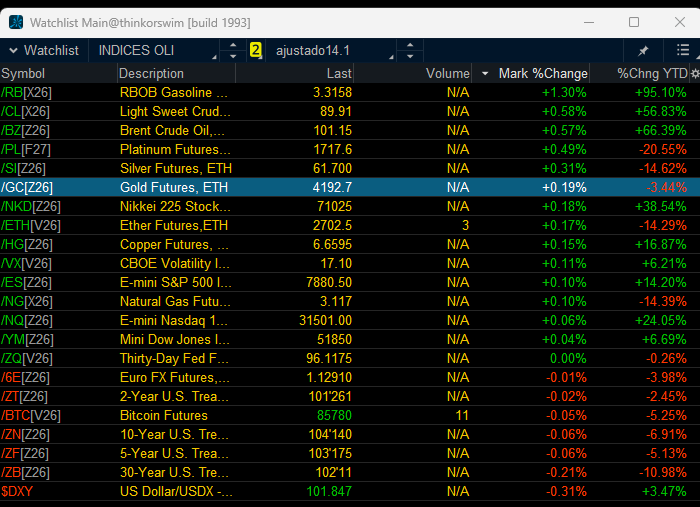700x507 pixels.
Task: Click Bitcoin last price 85780
Action: [x=334, y=416]
